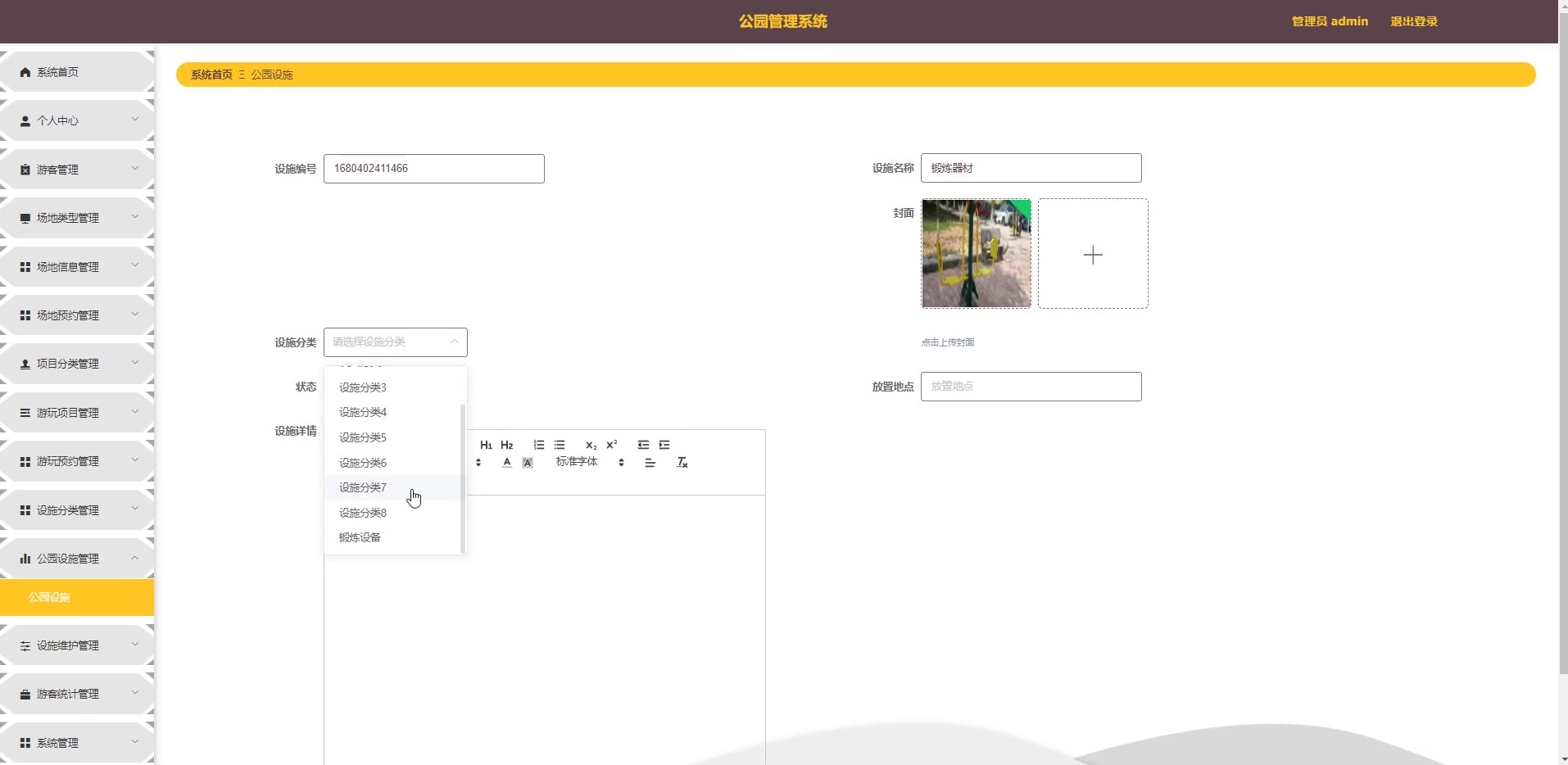Click 管理员 admin in the header

(x=1330, y=21)
